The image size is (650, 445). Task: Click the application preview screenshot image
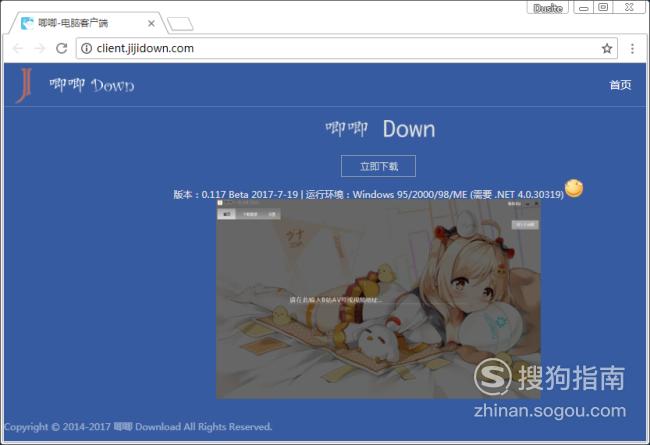click(378, 299)
